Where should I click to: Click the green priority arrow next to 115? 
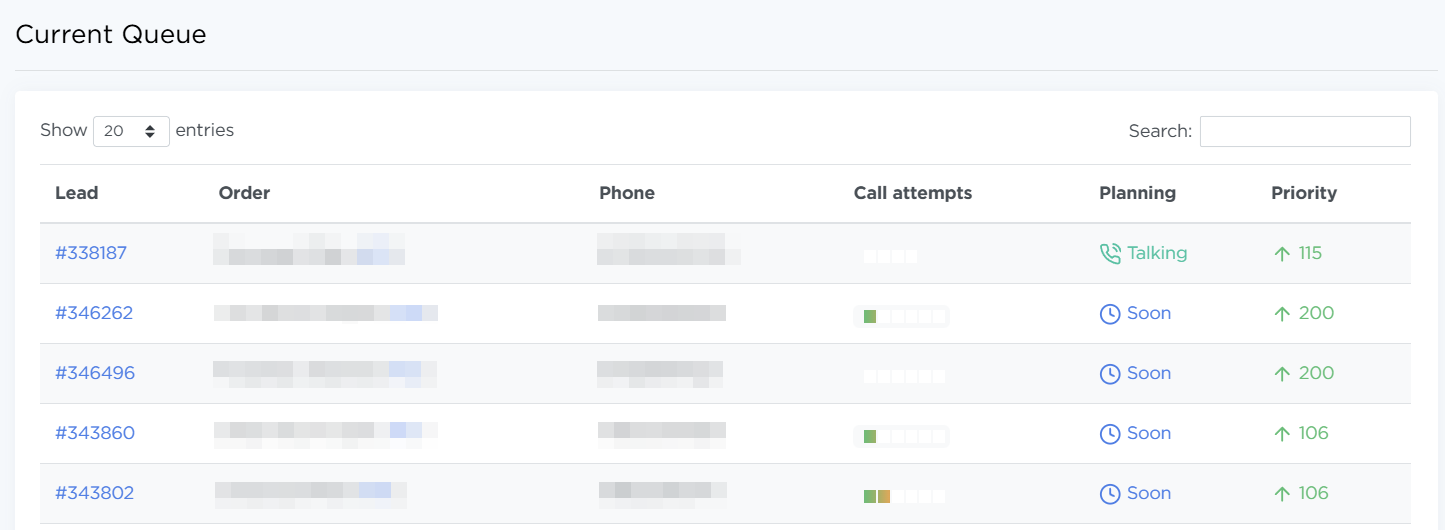pyautogui.click(x=1282, y=254)
